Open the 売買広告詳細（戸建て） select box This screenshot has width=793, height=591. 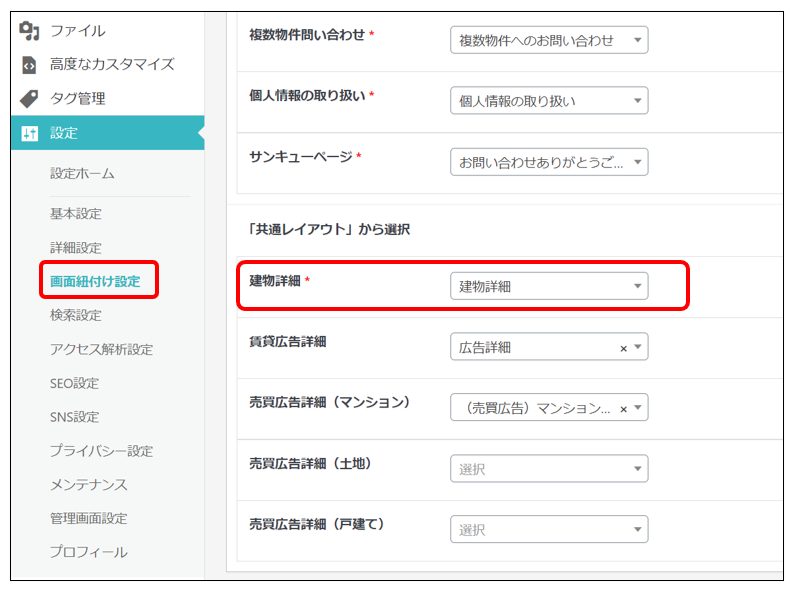[x=549, y=529]
